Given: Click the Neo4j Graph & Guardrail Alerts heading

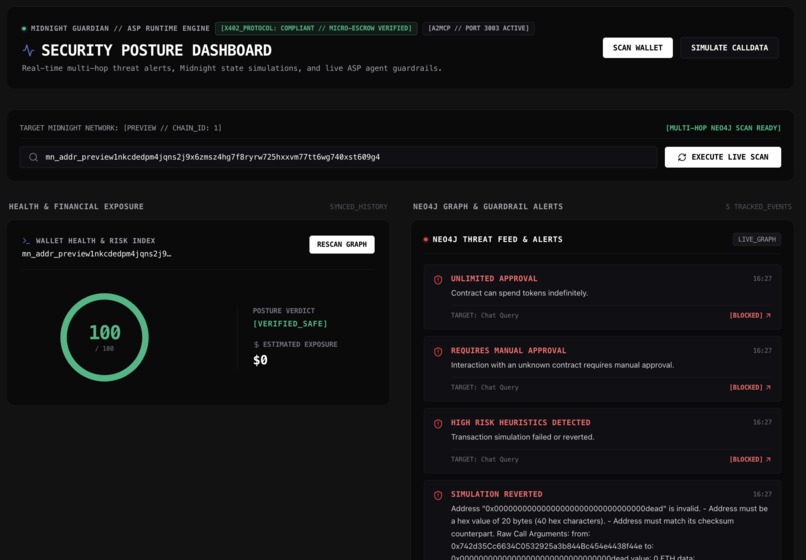Looking at the screenshot, I should (488, 207).
